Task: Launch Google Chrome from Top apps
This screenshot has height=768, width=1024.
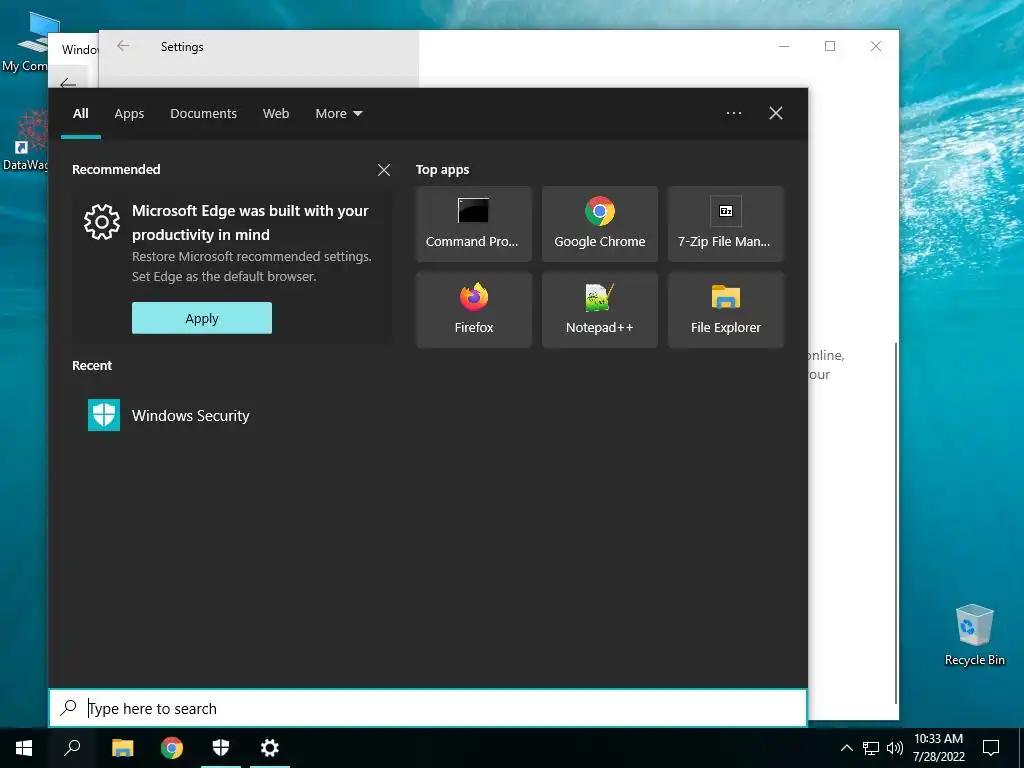Action: pos(600,224)
